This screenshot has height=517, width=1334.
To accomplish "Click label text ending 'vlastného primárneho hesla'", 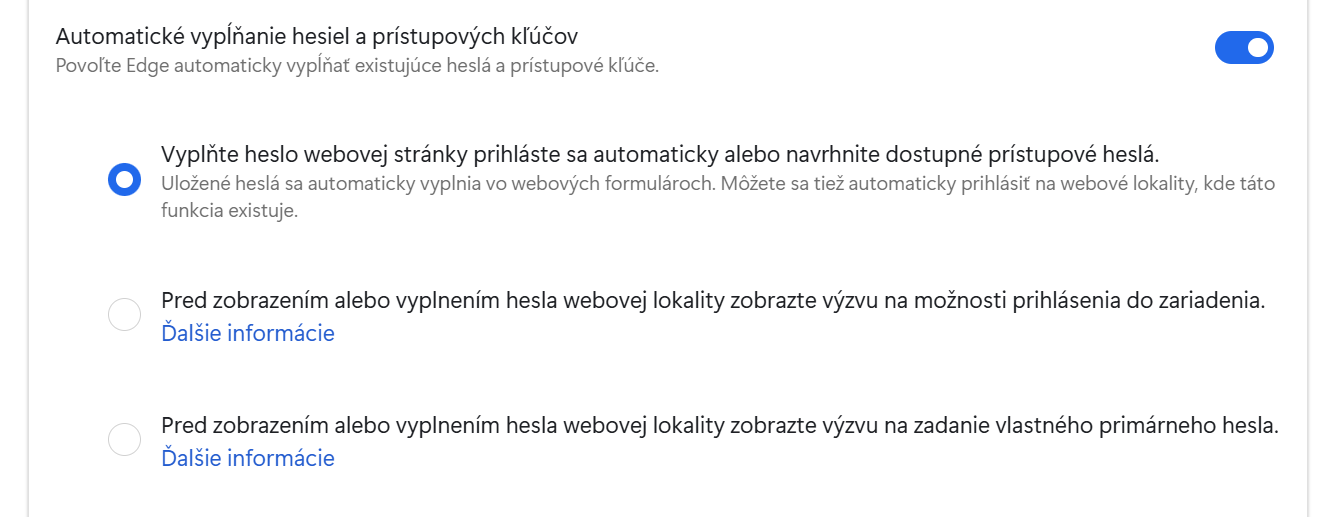I will (720, 426).
